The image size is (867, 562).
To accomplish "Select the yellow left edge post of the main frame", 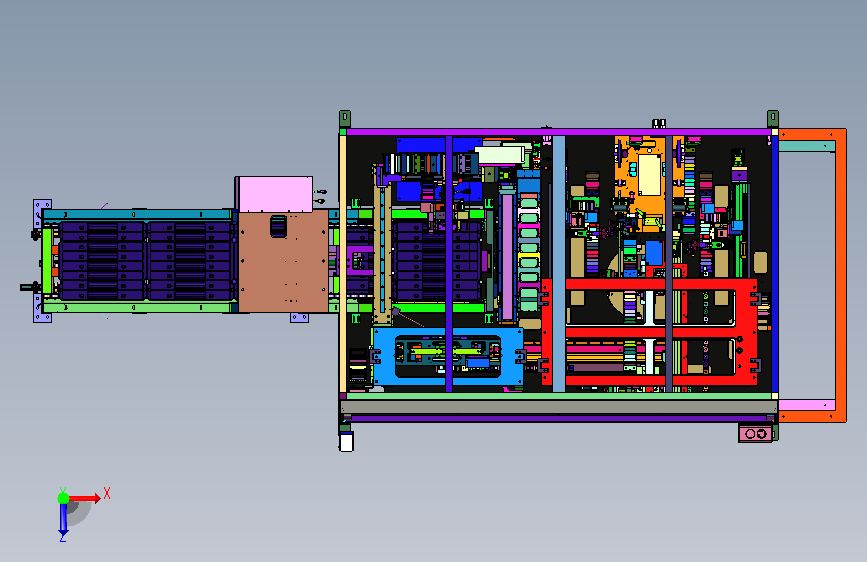I will click(x=343, y=264).
